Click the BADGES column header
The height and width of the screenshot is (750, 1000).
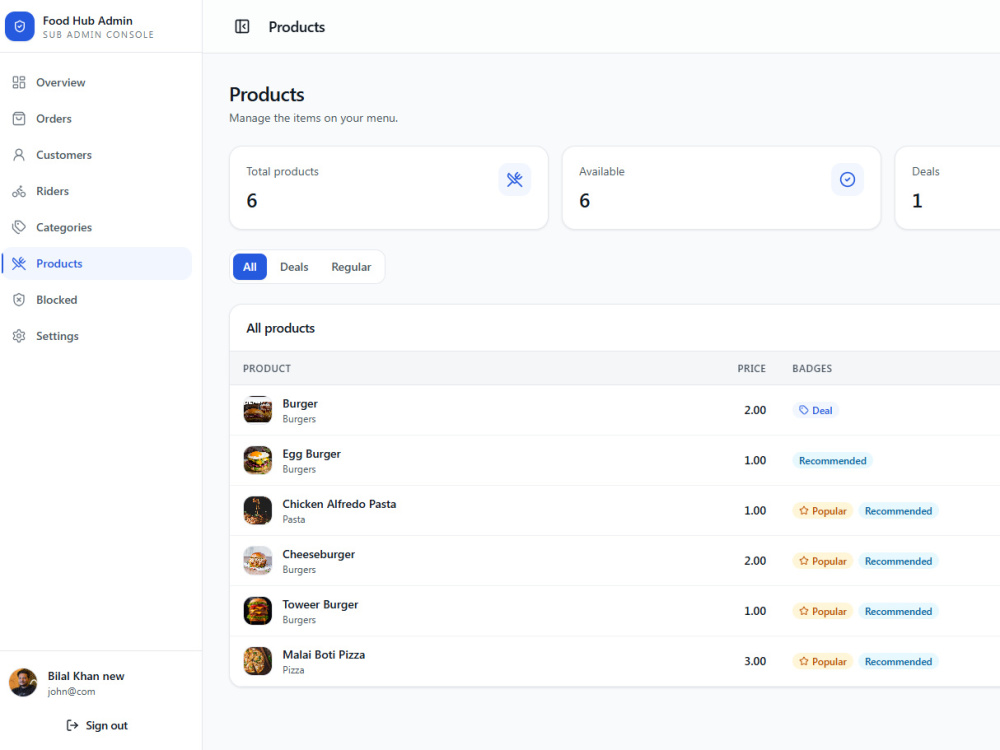(x=812, y=369)
